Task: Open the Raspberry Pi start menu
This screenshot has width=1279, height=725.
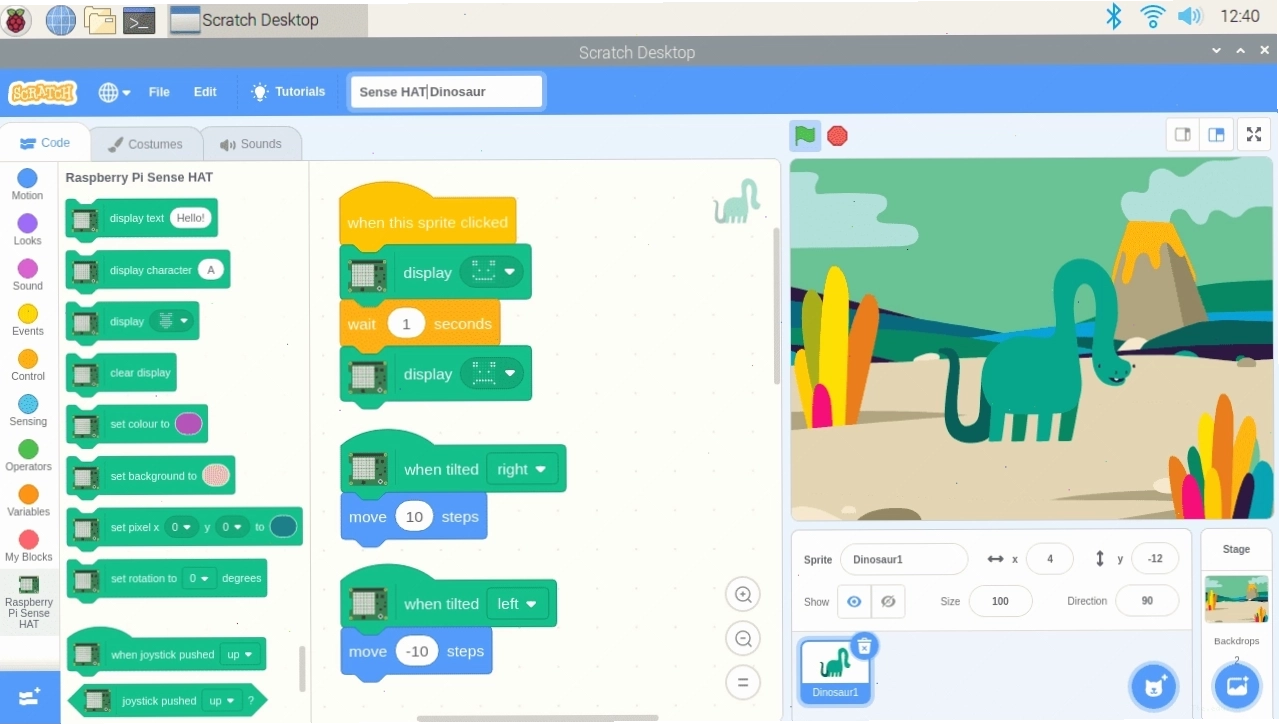Action: coord(17,18)
